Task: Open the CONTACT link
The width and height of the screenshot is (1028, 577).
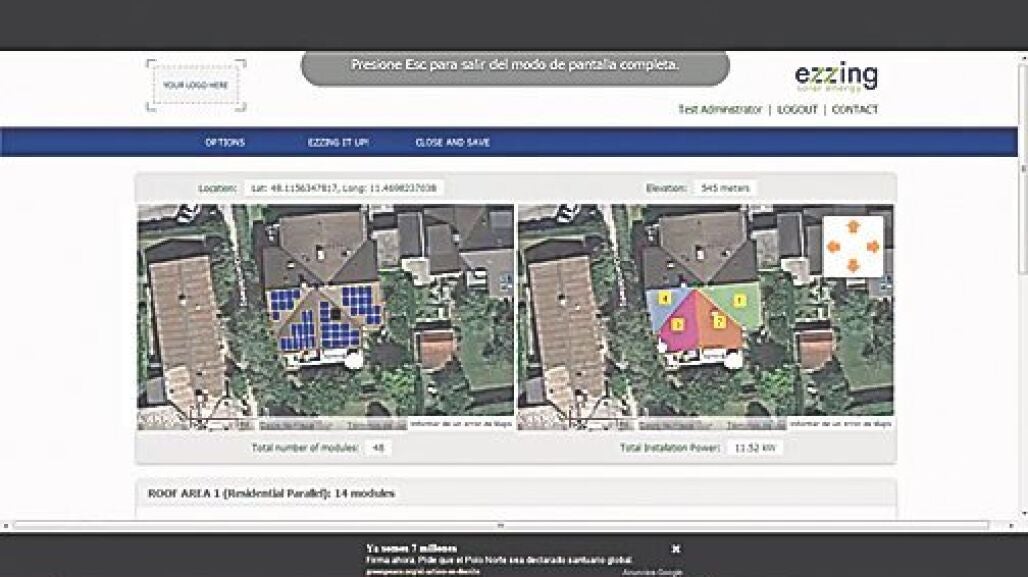Action: click(855, 110)
